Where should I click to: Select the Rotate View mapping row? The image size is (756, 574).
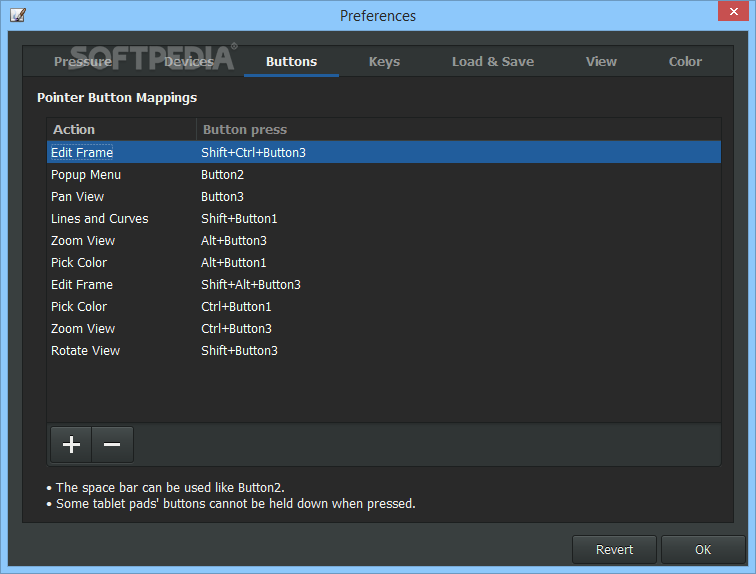86,351
